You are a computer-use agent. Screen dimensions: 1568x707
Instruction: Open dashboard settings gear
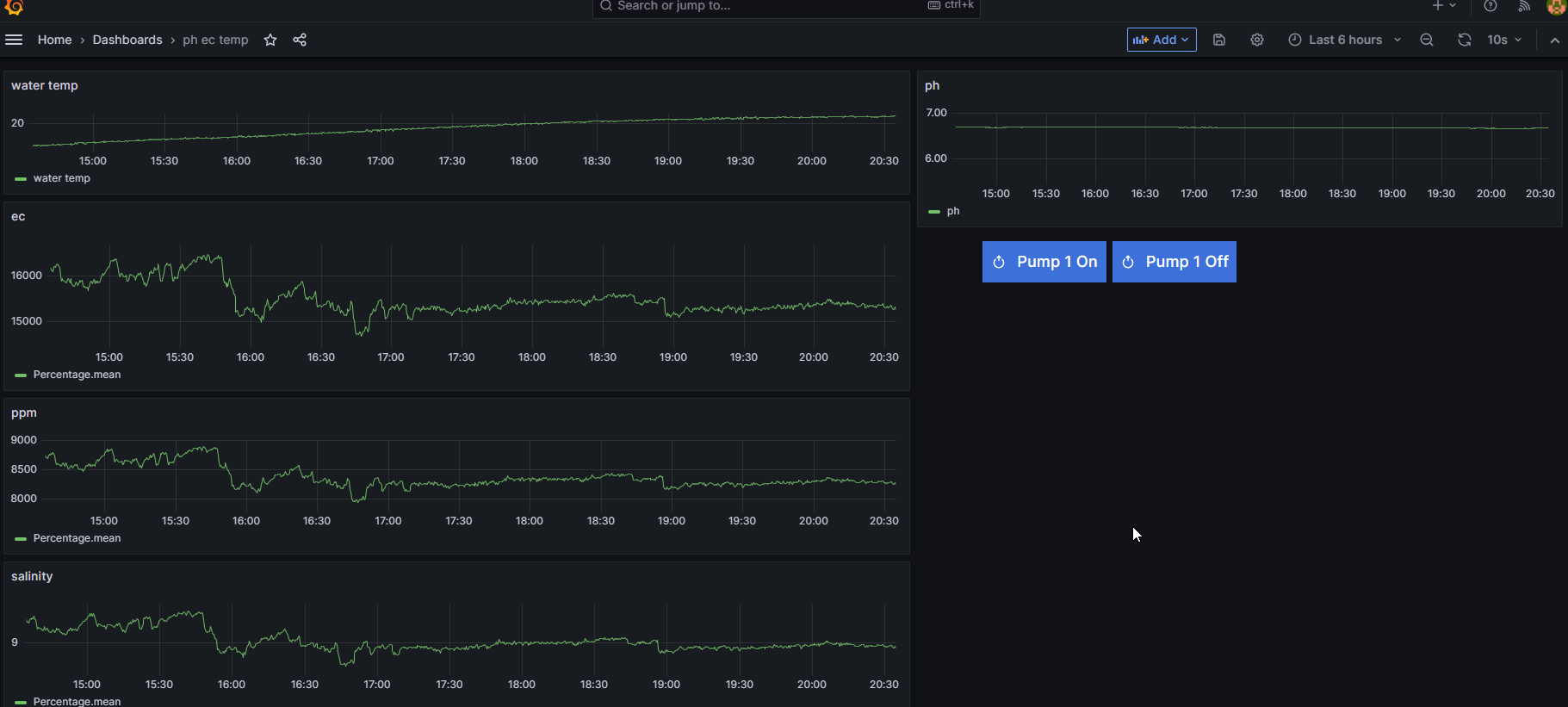click(x=1257, y=40)
